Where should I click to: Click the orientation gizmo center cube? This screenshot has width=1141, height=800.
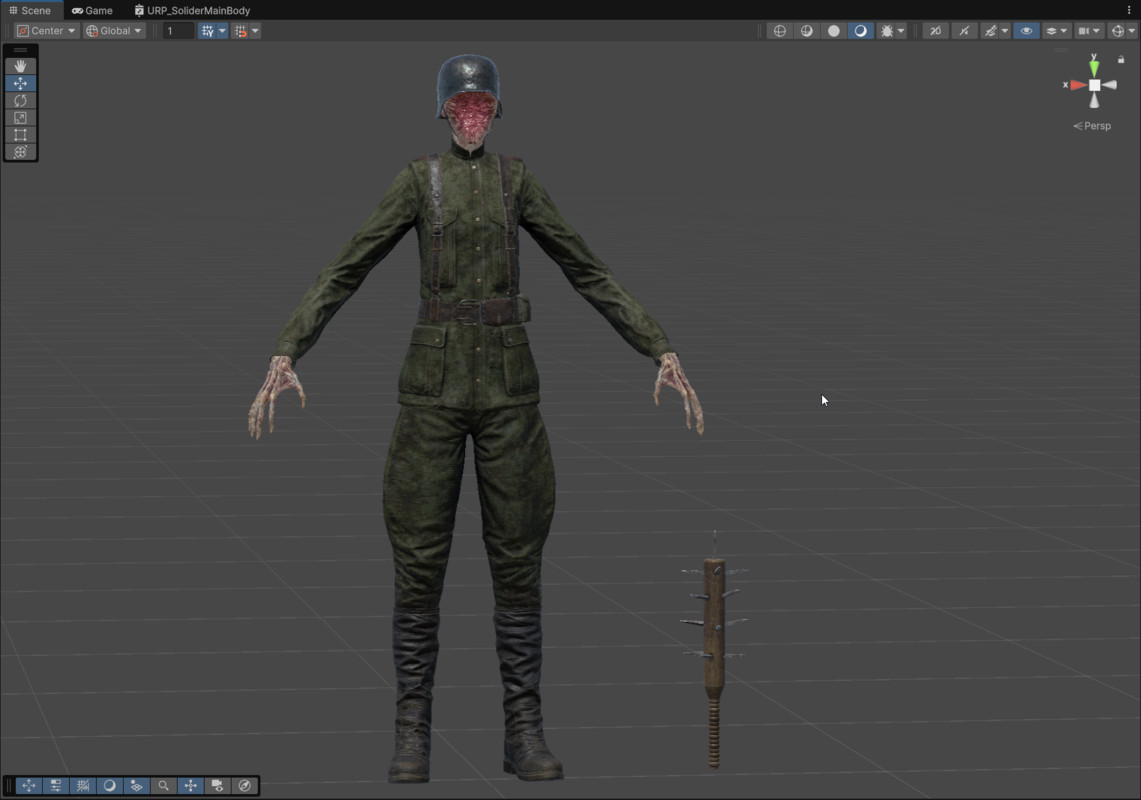click(x=1094, y=85)
